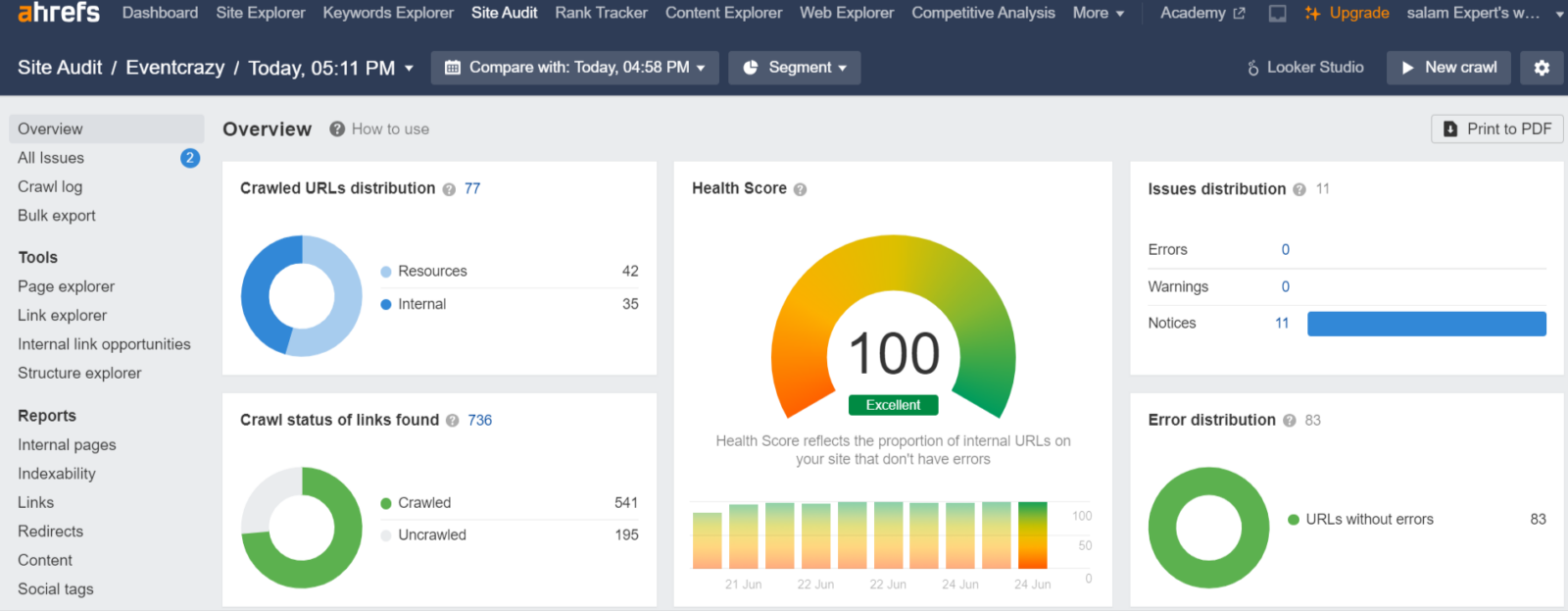Open the Academy external link
This screenshot has width=1568, height=611.
coord(1202,13)
